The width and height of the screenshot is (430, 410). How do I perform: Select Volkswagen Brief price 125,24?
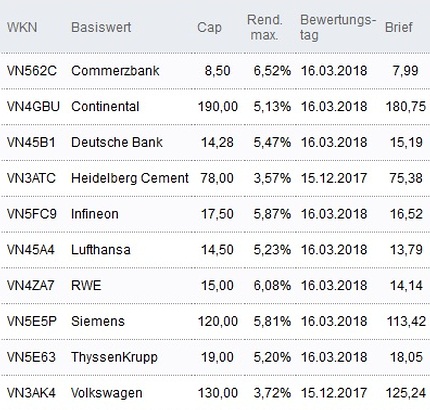pos(406,393)
